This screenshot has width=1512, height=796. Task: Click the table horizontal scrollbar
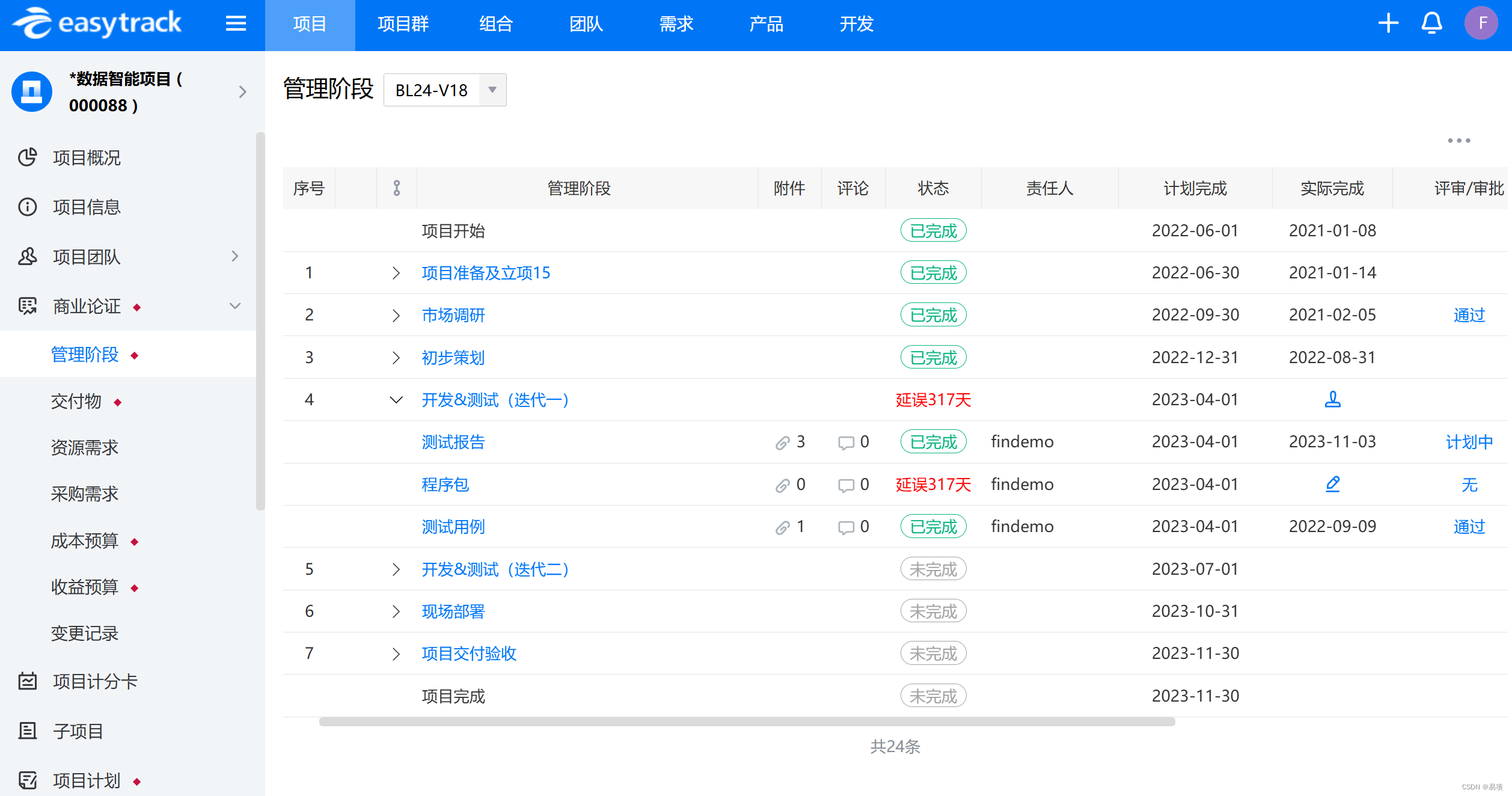pos(747,721)
